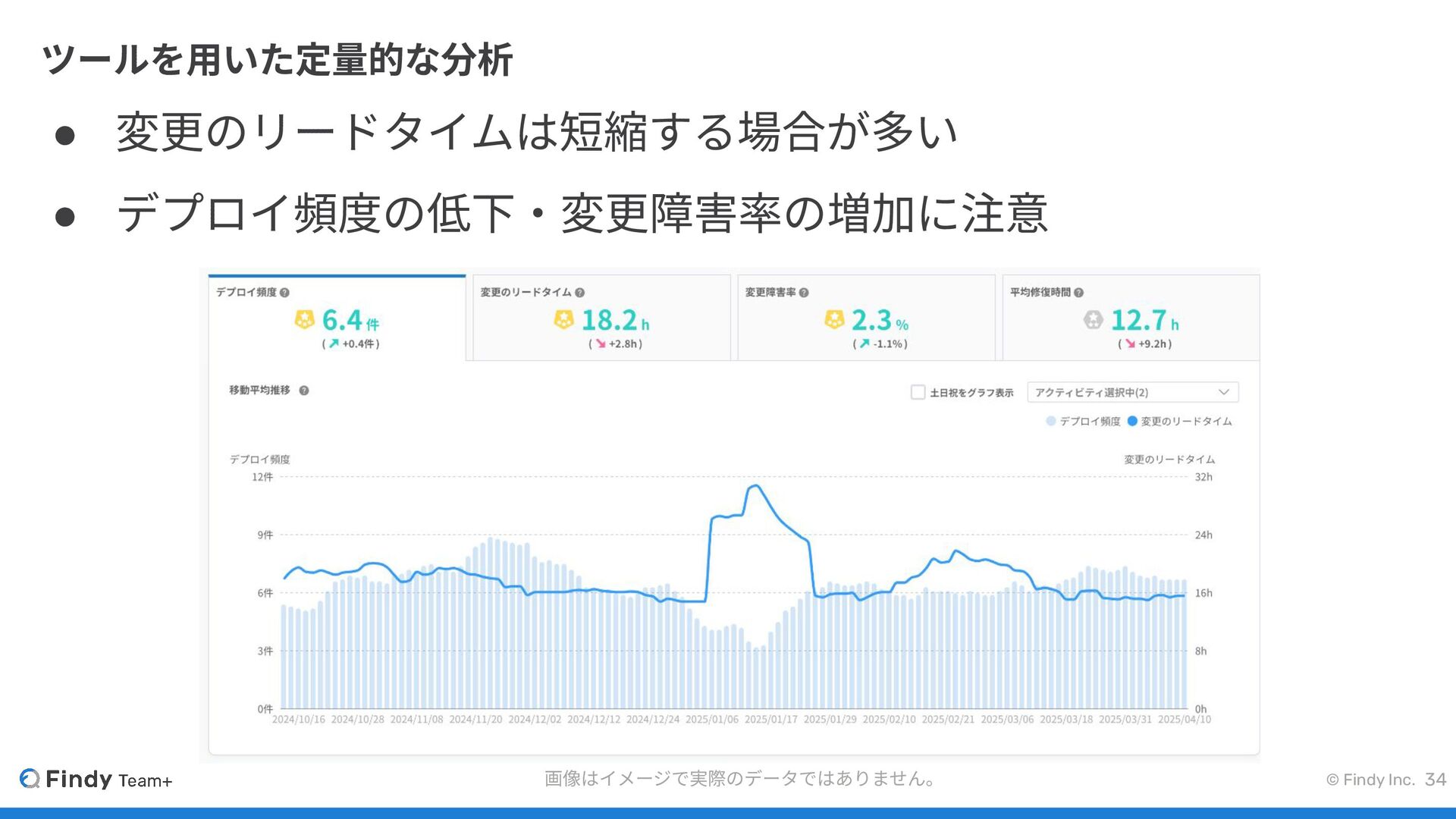Select the デプロイ頻度 metric tab
The image size is (1456, 819).
[337, 318]
